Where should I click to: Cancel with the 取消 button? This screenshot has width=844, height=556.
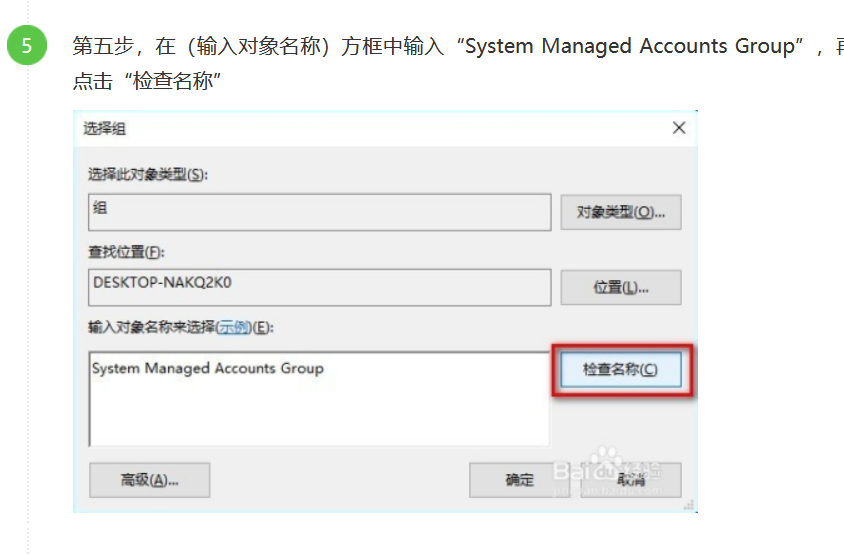631,480
